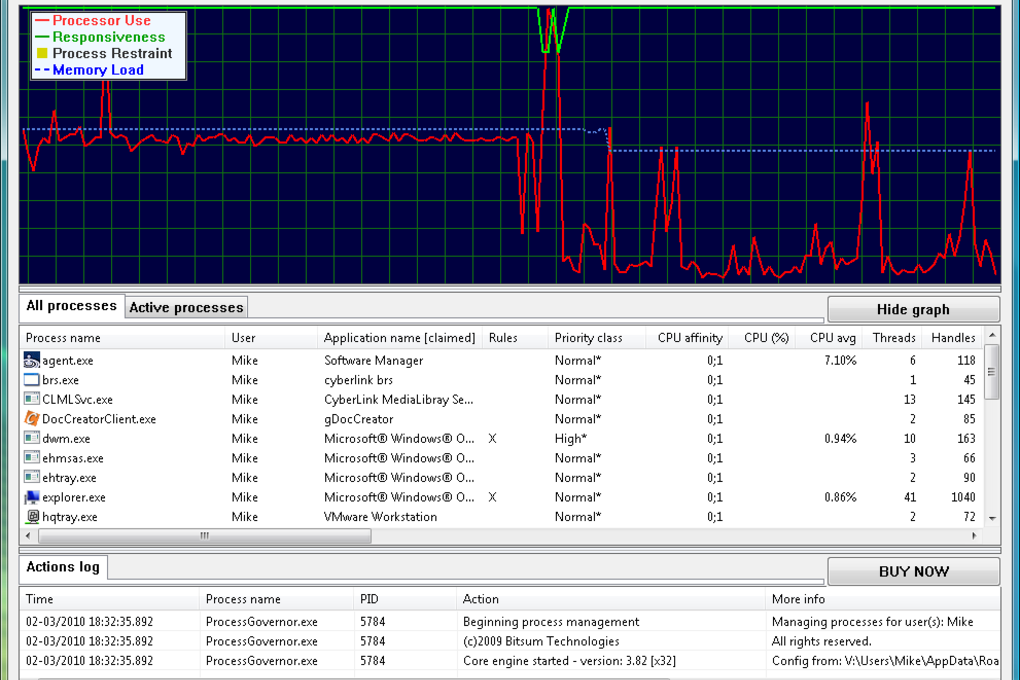The width and height of the screenshot is (1020, 680).
Task: Click the BUY NOW button
Action: coord(913,572)
